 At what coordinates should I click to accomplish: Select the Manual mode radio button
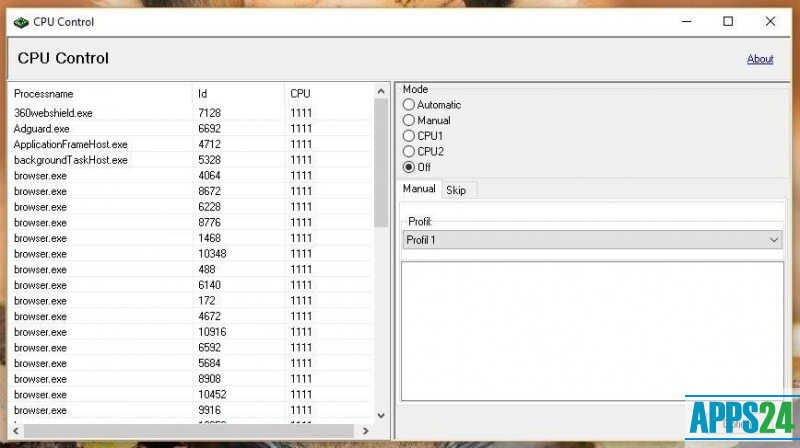tap(409, 120)
